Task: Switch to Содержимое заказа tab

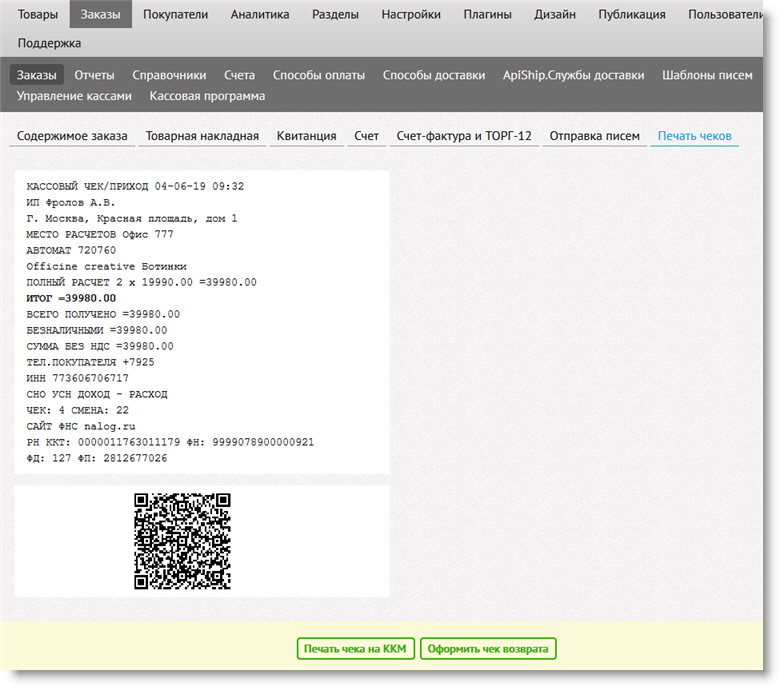Action: (72, 136)
